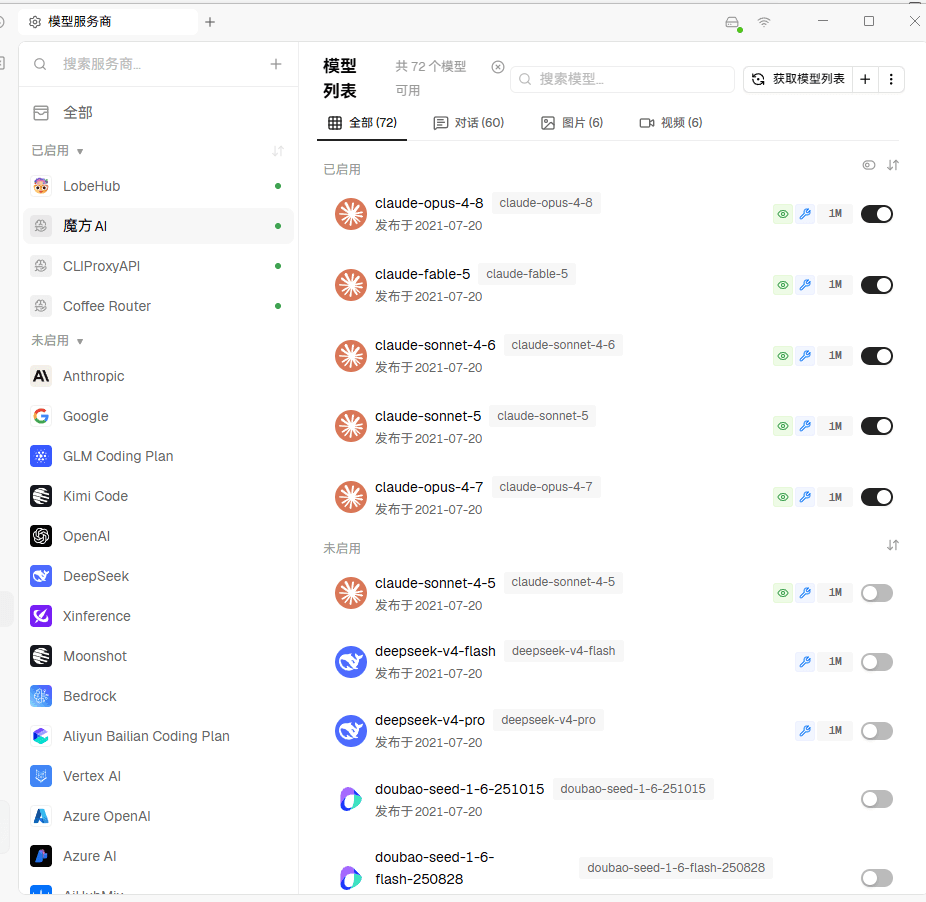The image size is (926, 902).
Task: Enable deepseek-v4-flash toggle
Action: (877, 662)
